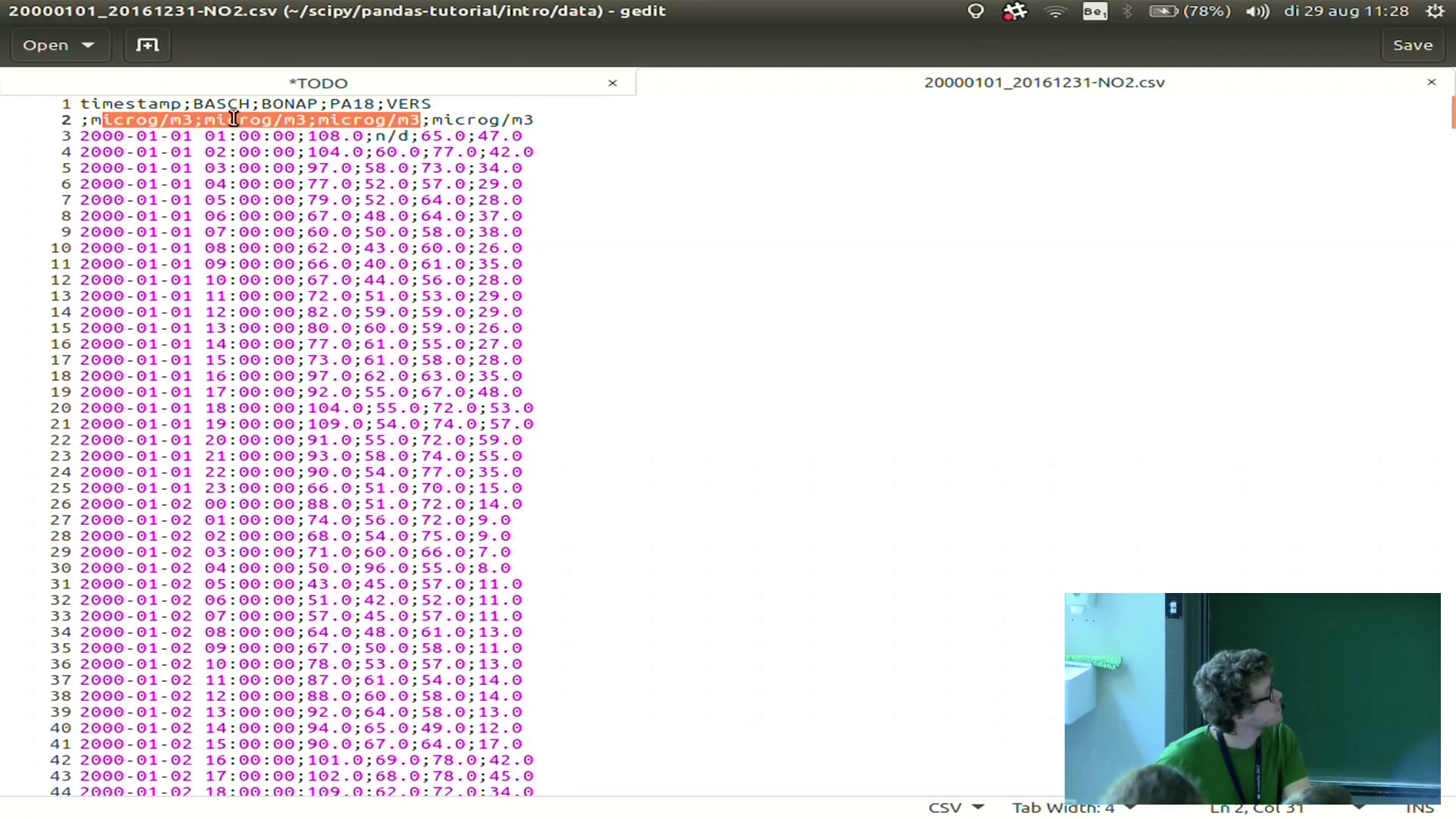Open the system settings gear menu

click(x=1435, y=11)
